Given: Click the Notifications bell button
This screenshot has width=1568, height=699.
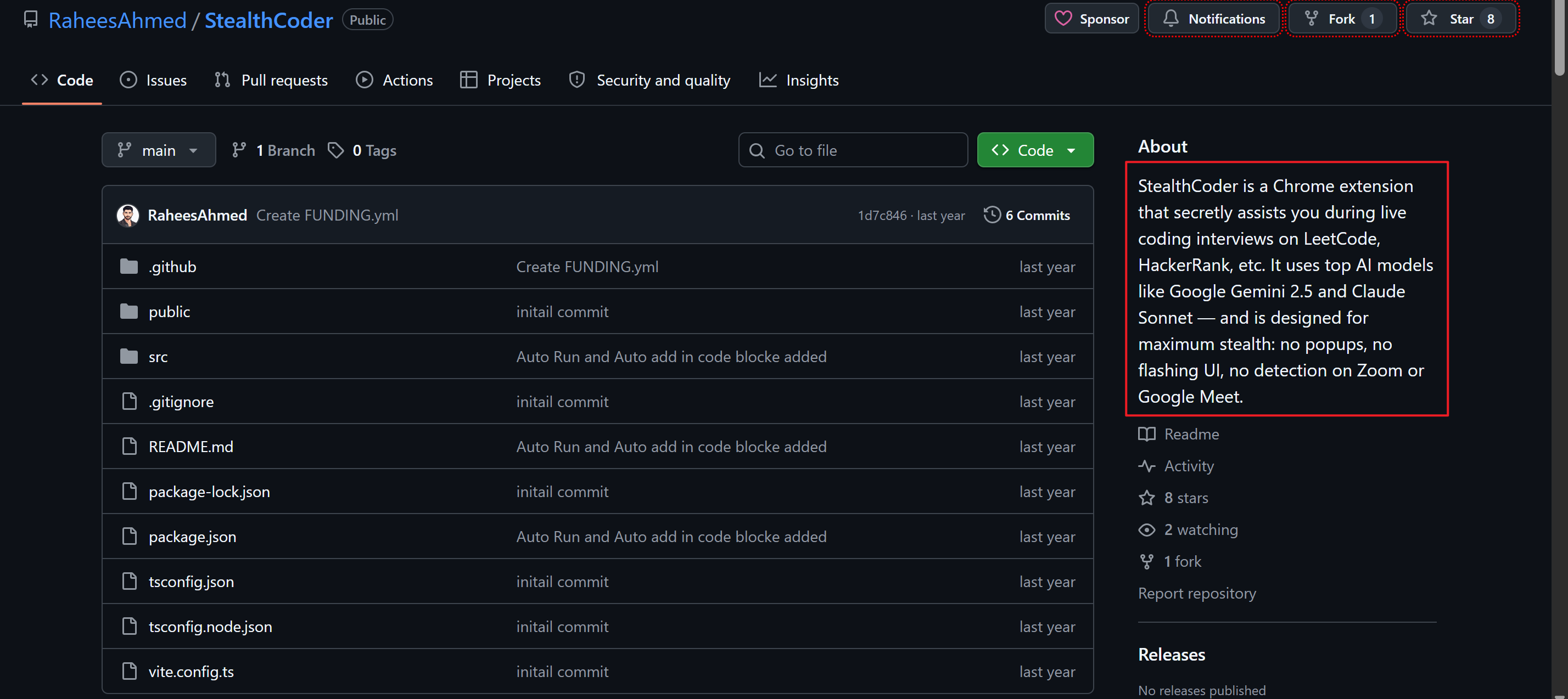Looking at the screenshot, I should [x=1214, y=19].
